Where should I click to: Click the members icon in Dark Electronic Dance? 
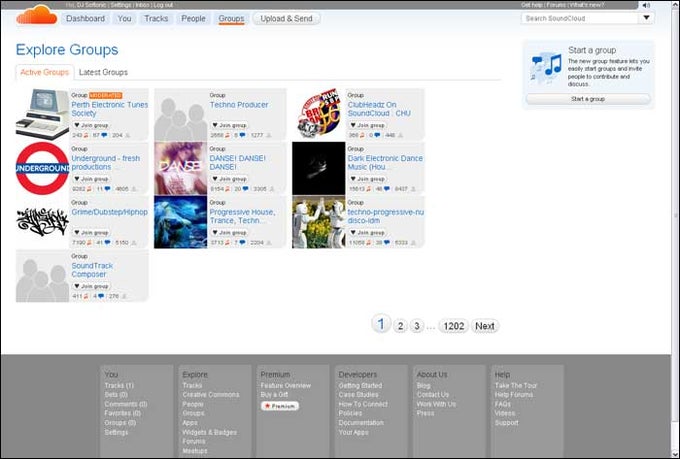(413, 189)
